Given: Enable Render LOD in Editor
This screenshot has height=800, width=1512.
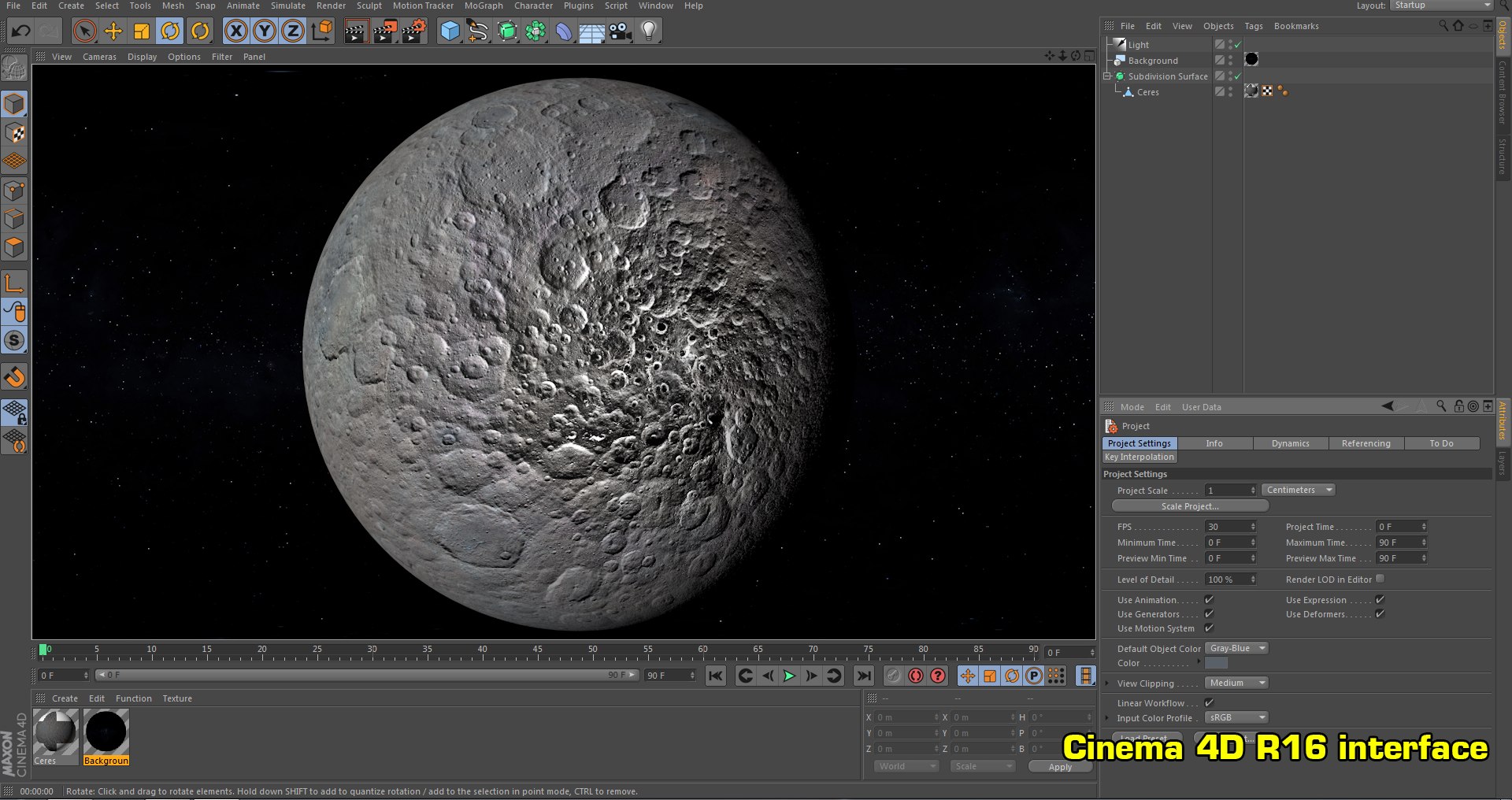Looking at the screenshot, I should pyautogui.click(x=1380, y=579).
